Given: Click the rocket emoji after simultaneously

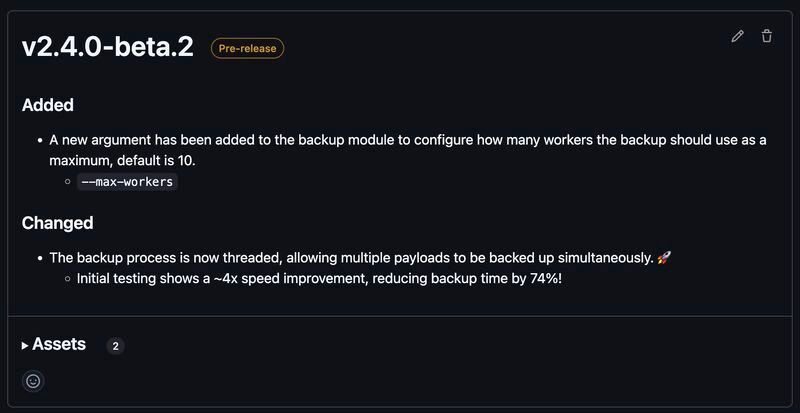Looking at the screenshot, I should [664, 258].
